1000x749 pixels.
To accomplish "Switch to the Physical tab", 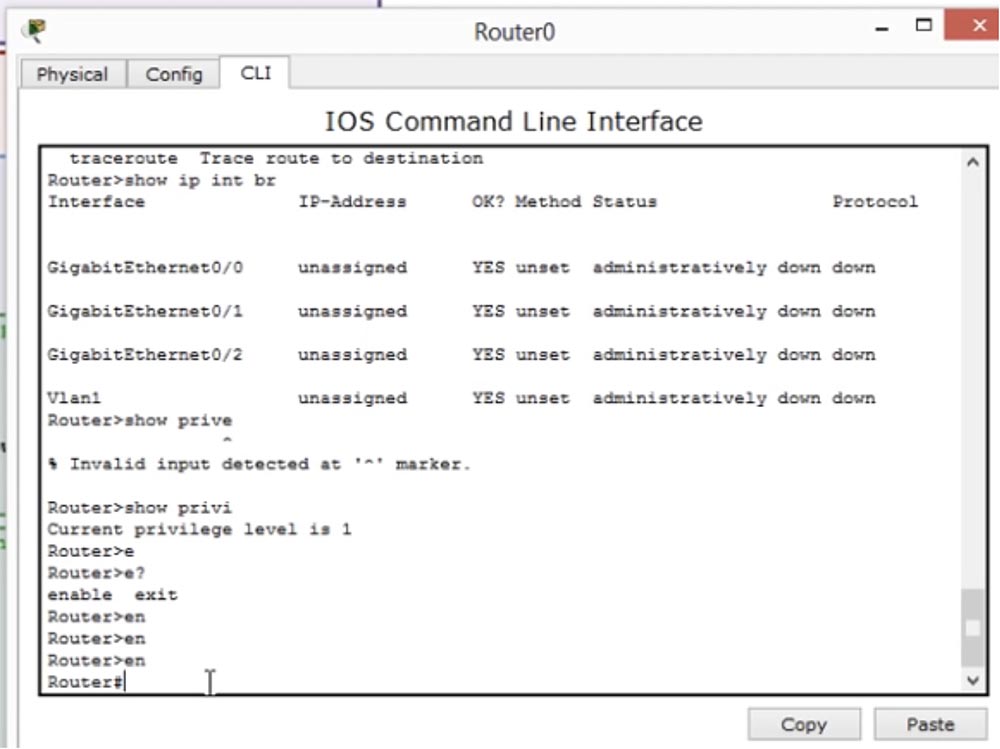I will pyautogui.click(x=72, y=75).
